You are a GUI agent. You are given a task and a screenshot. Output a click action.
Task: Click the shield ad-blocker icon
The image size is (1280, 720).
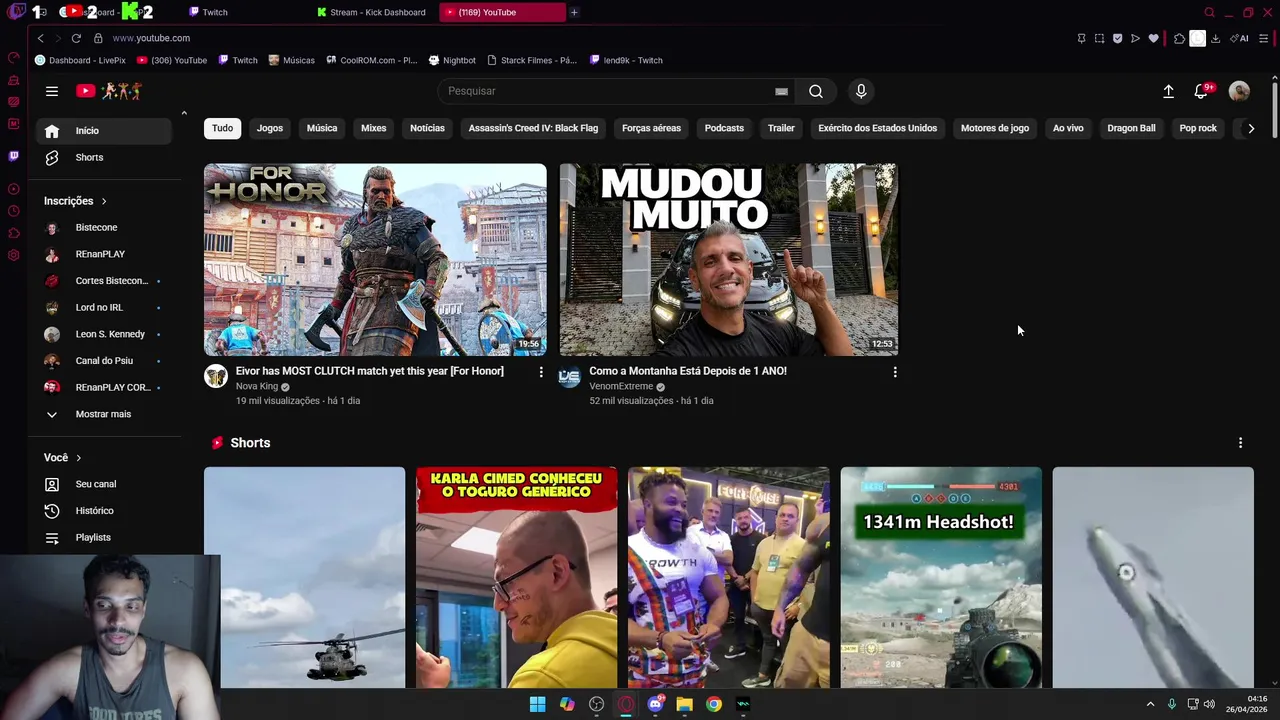pyautogui.click(x=1117, y=38)
